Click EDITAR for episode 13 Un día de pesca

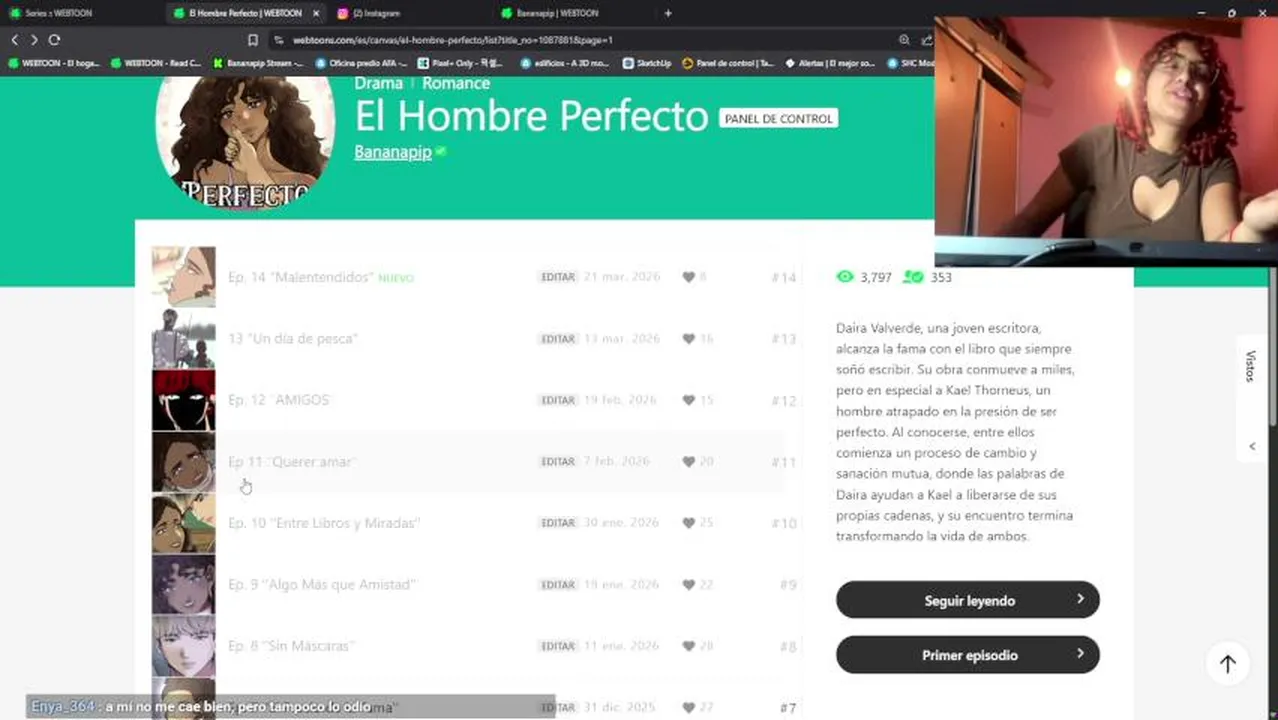pyautogui.click(x=558, y=339)
